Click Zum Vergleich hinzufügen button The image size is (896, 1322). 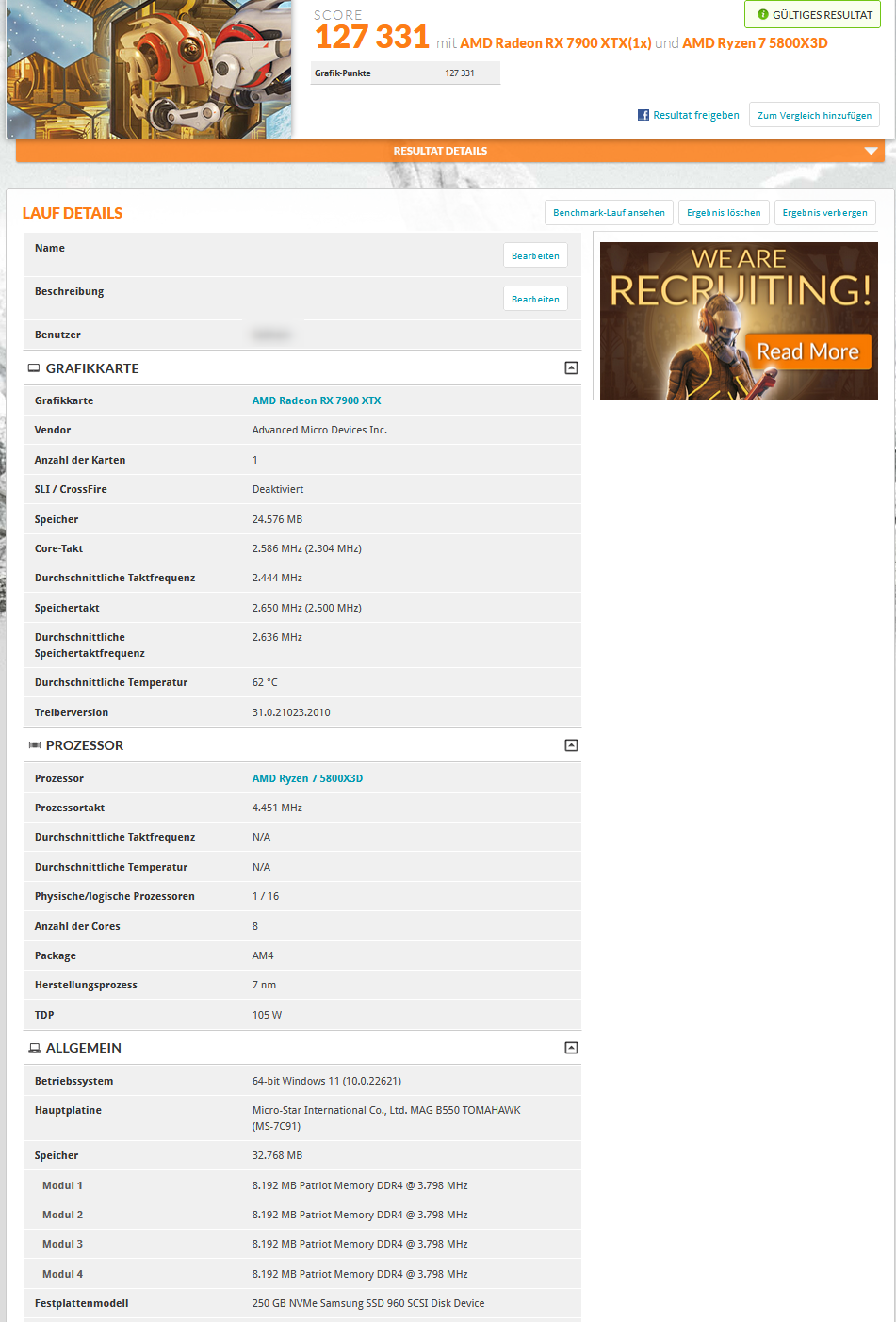pyautogui.click(x=814, y=115)
